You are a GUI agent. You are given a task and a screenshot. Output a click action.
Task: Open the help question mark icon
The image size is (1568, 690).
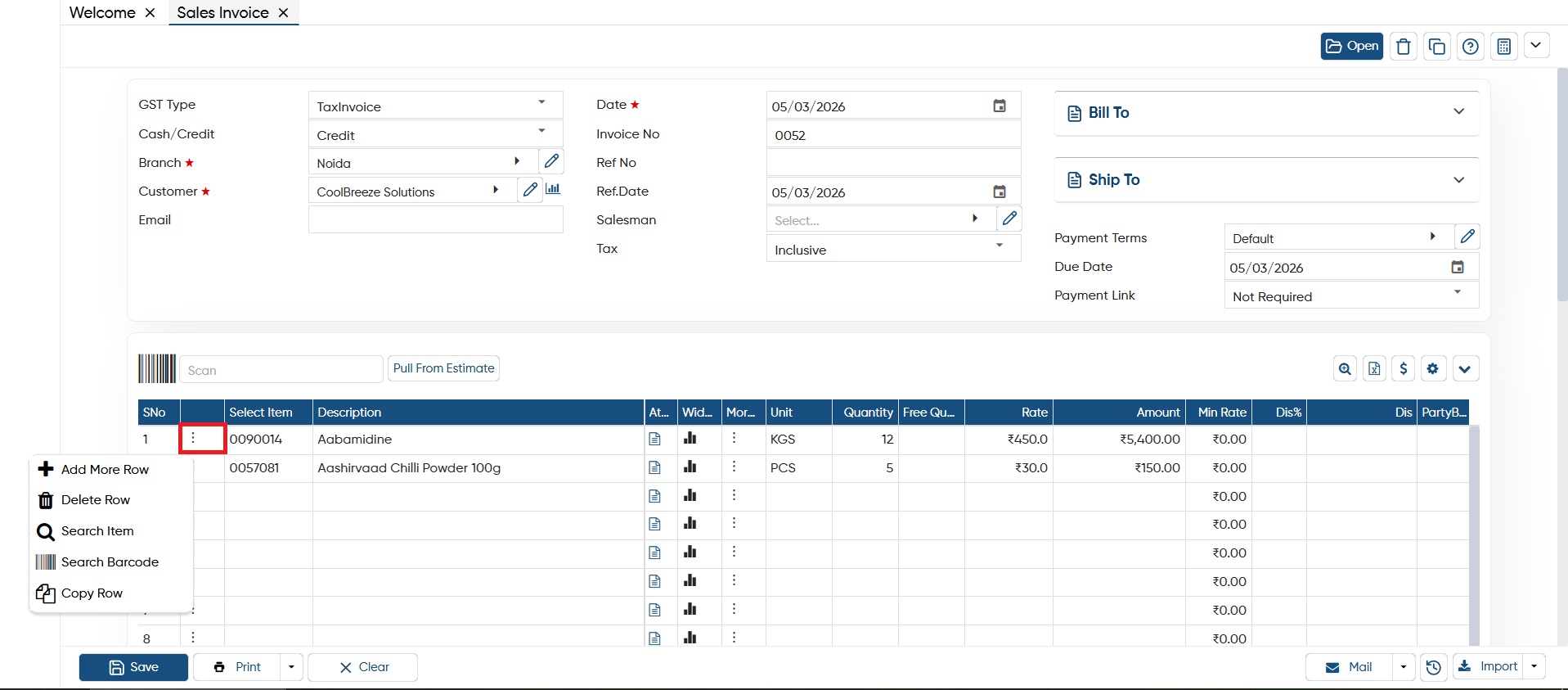[x=1471, y=47]
